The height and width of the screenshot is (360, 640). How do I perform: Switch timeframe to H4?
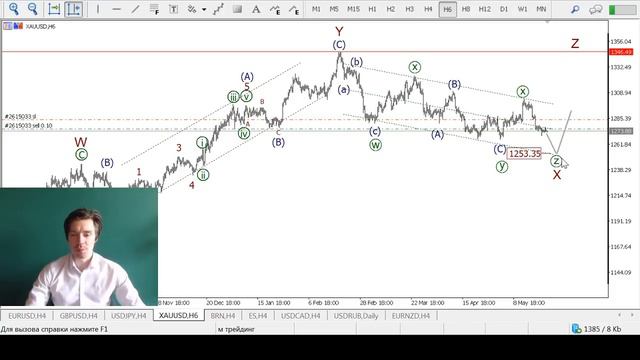point(428,9)
